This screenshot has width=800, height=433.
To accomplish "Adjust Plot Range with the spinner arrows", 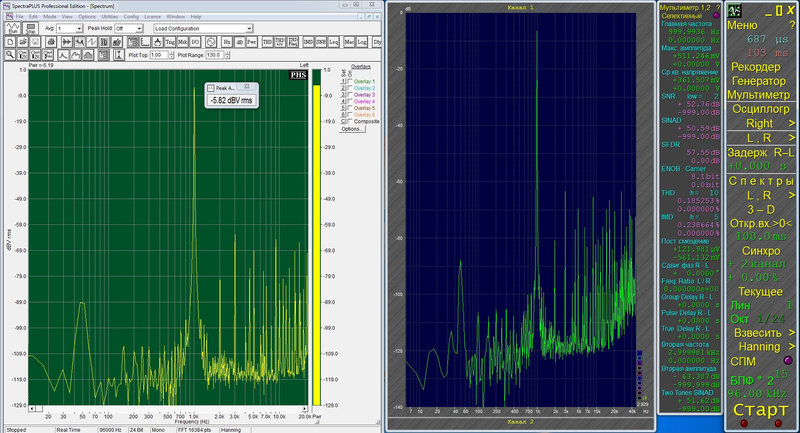I will pos(227,55).
